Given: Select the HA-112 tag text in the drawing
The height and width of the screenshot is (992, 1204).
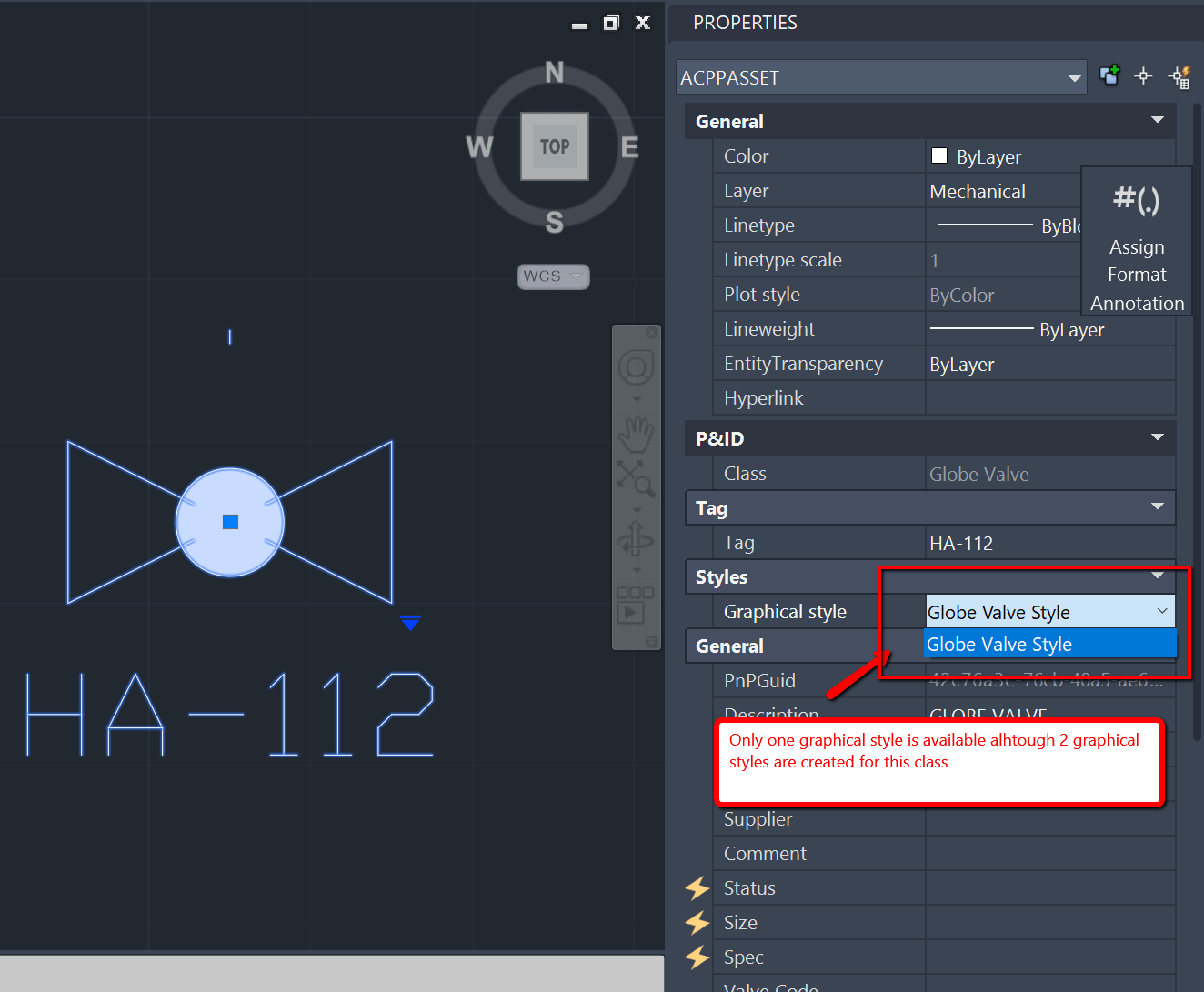Looking at the screenshot, I should click(230, 715).
